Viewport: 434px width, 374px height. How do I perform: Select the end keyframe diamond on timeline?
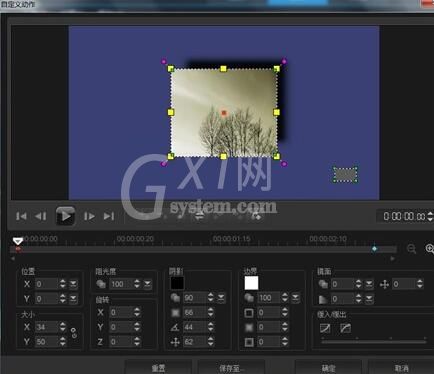375,249
